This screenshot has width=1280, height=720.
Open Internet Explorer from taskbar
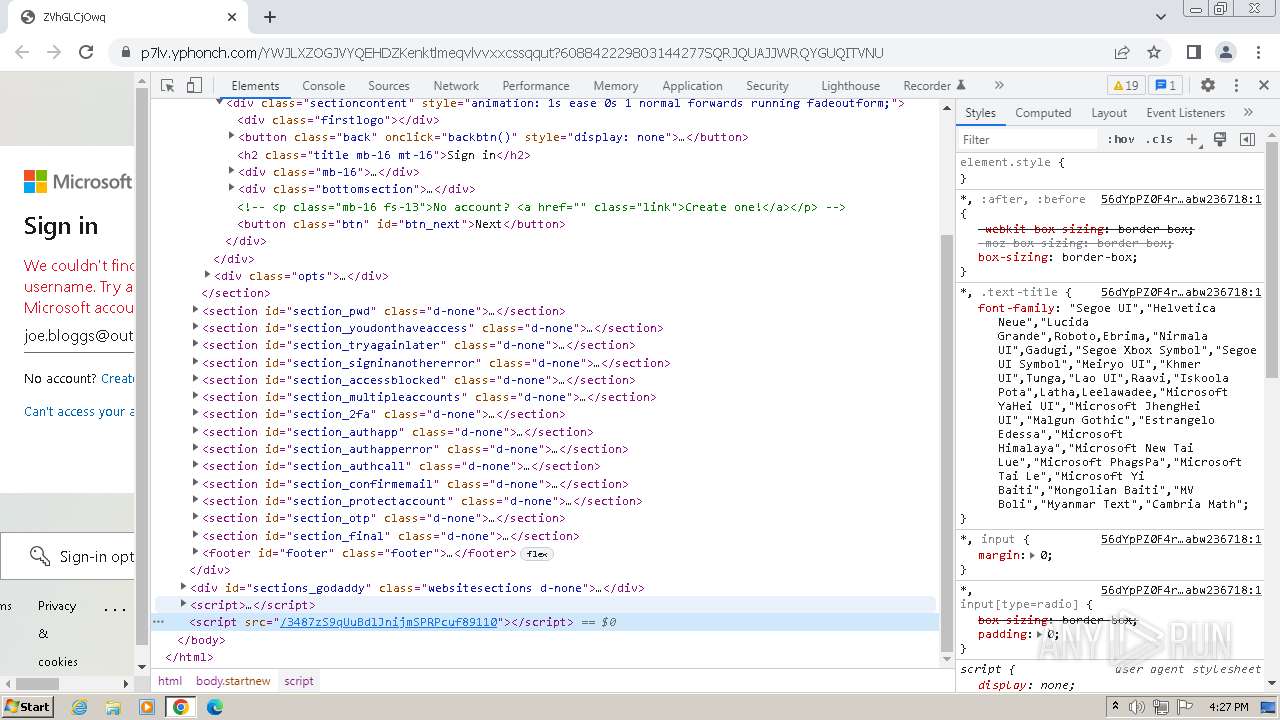[79, 707]
